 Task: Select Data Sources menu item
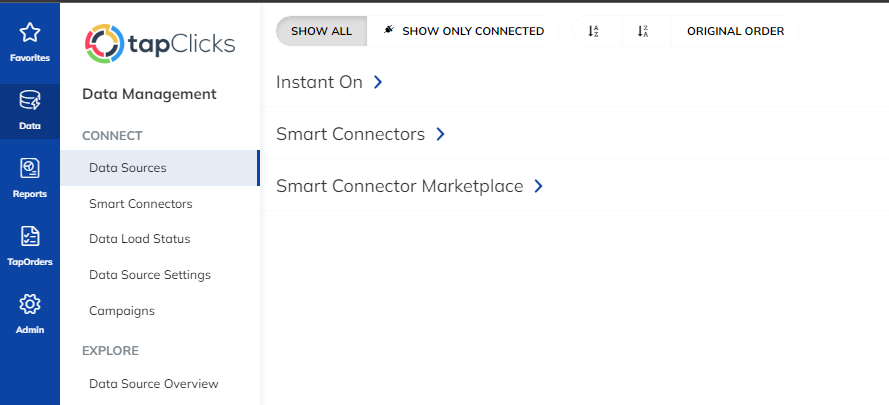pyautogui.click(x=159, y=168)
